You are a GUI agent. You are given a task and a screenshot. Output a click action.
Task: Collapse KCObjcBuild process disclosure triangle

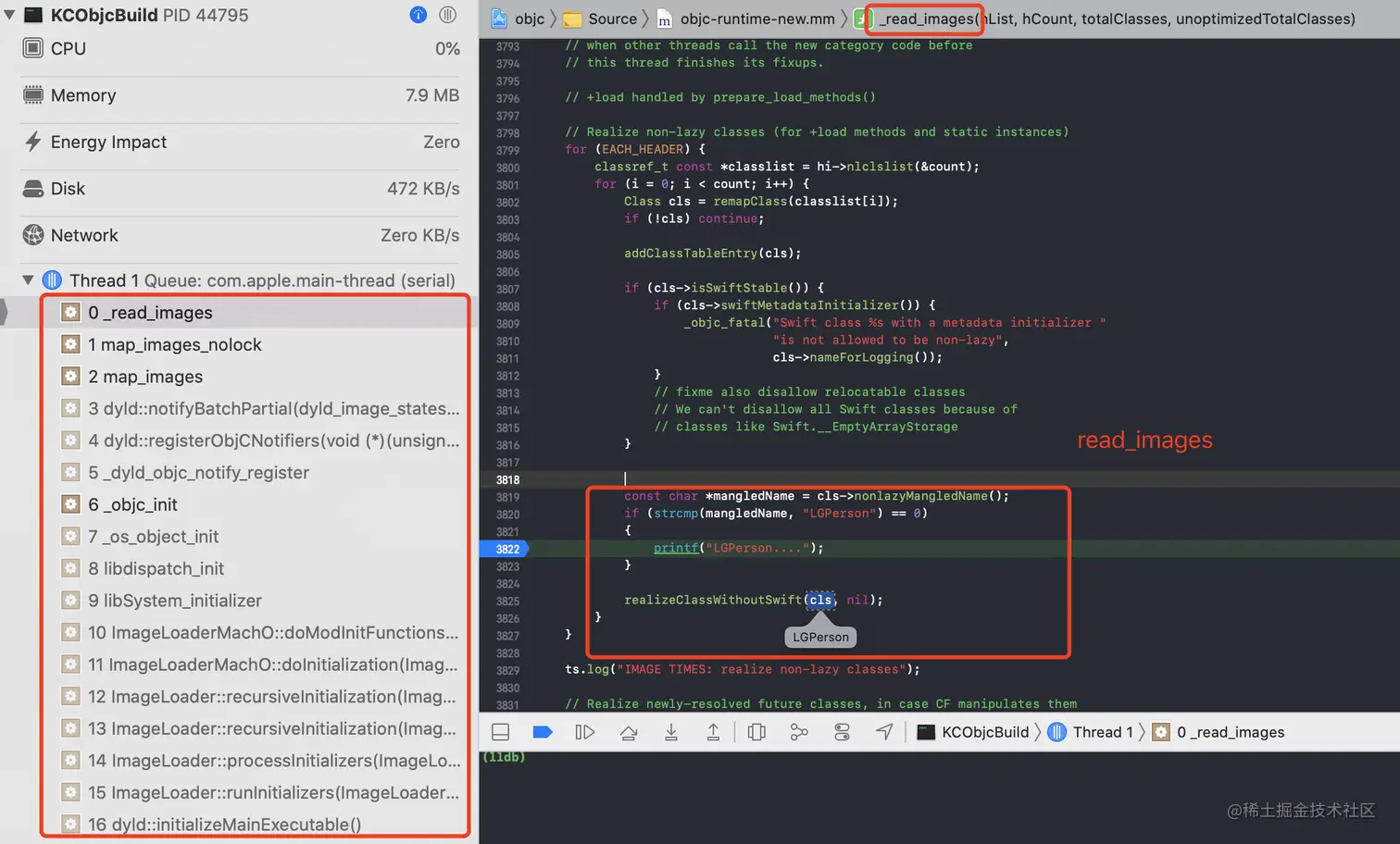click(9, 15)
